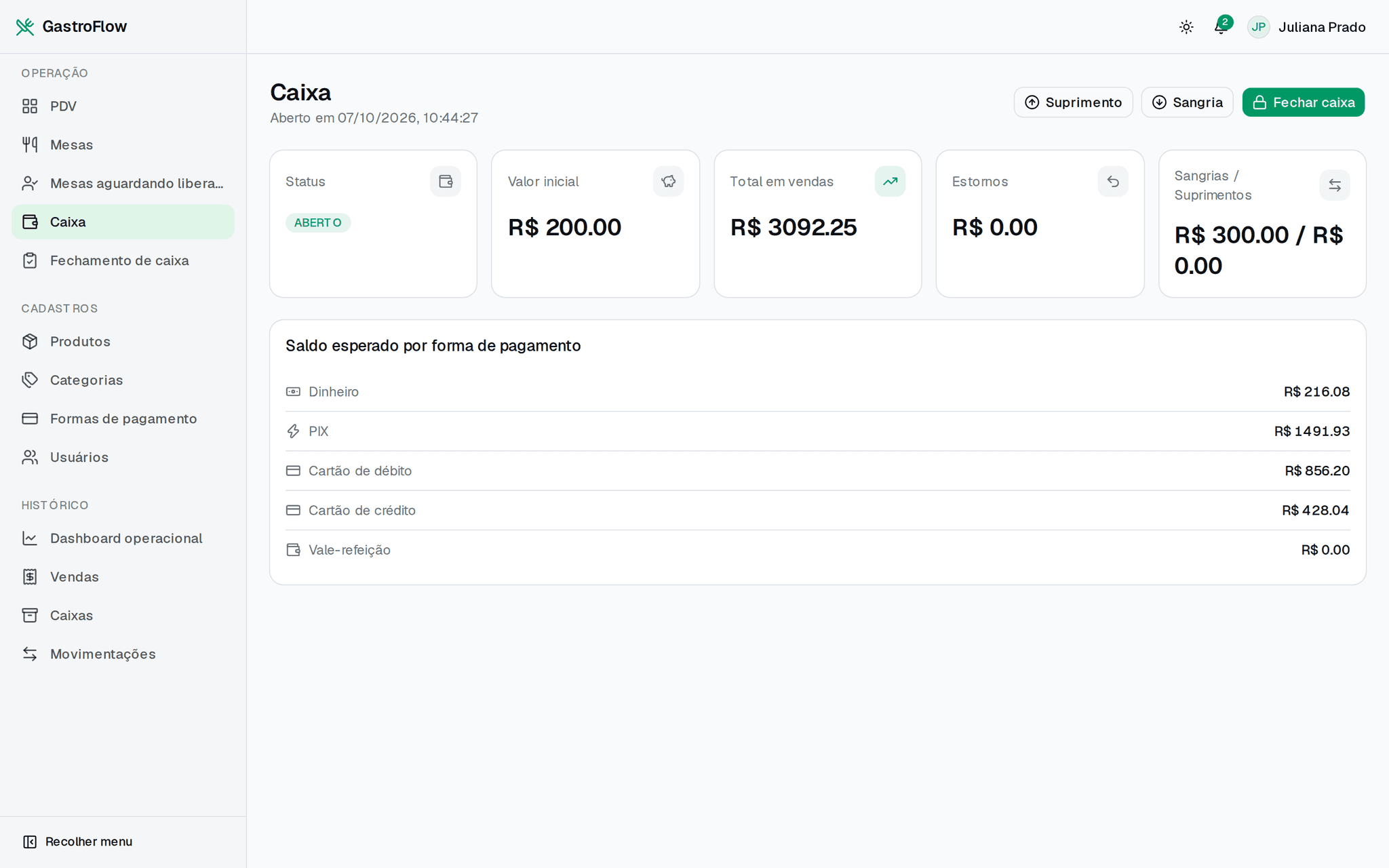
Task: Click the wallet icon in Status card
Action: [446, 181]
